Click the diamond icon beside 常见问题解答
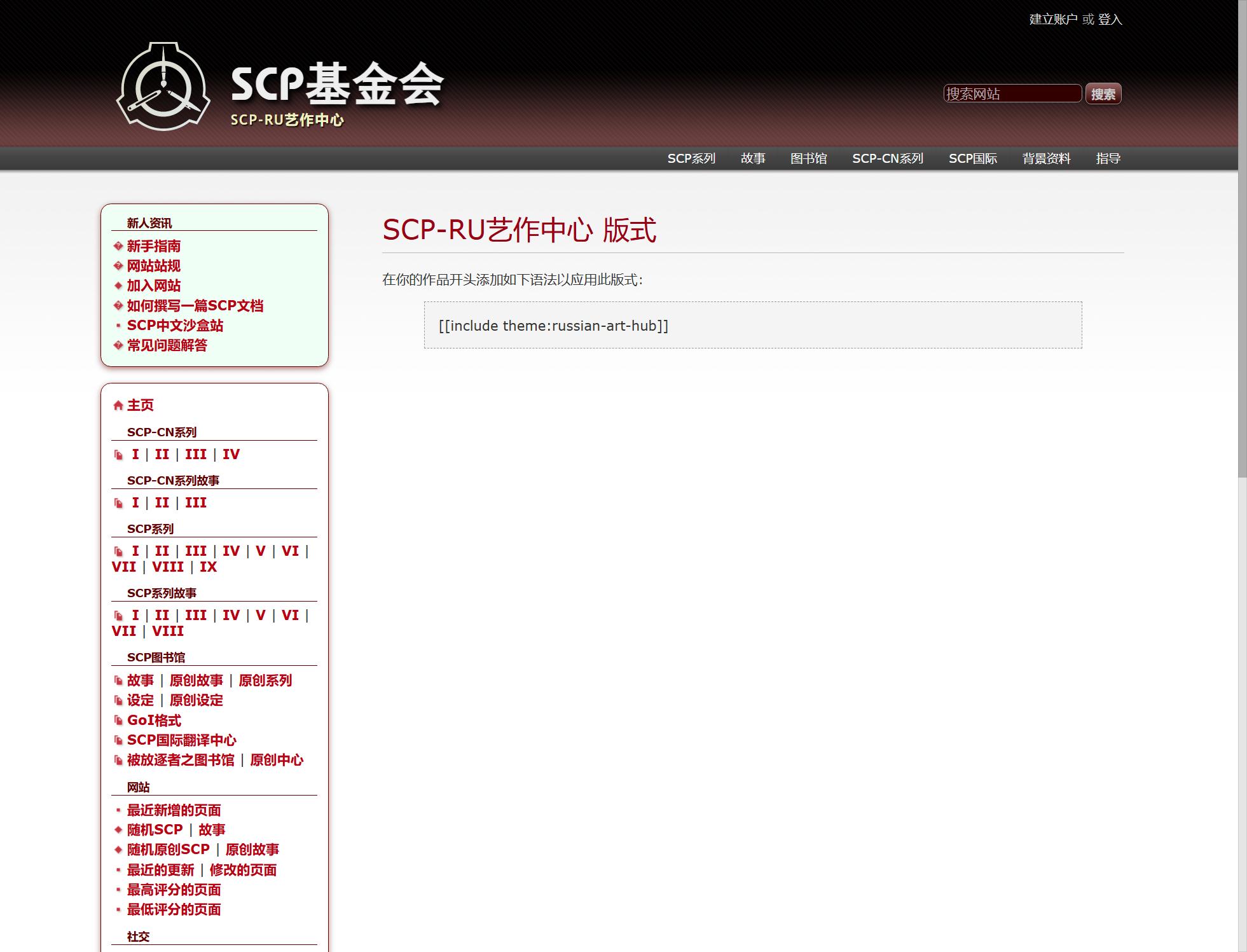Image resolution: width=1247 pixels, height=952 pixels. pos(118,345)
